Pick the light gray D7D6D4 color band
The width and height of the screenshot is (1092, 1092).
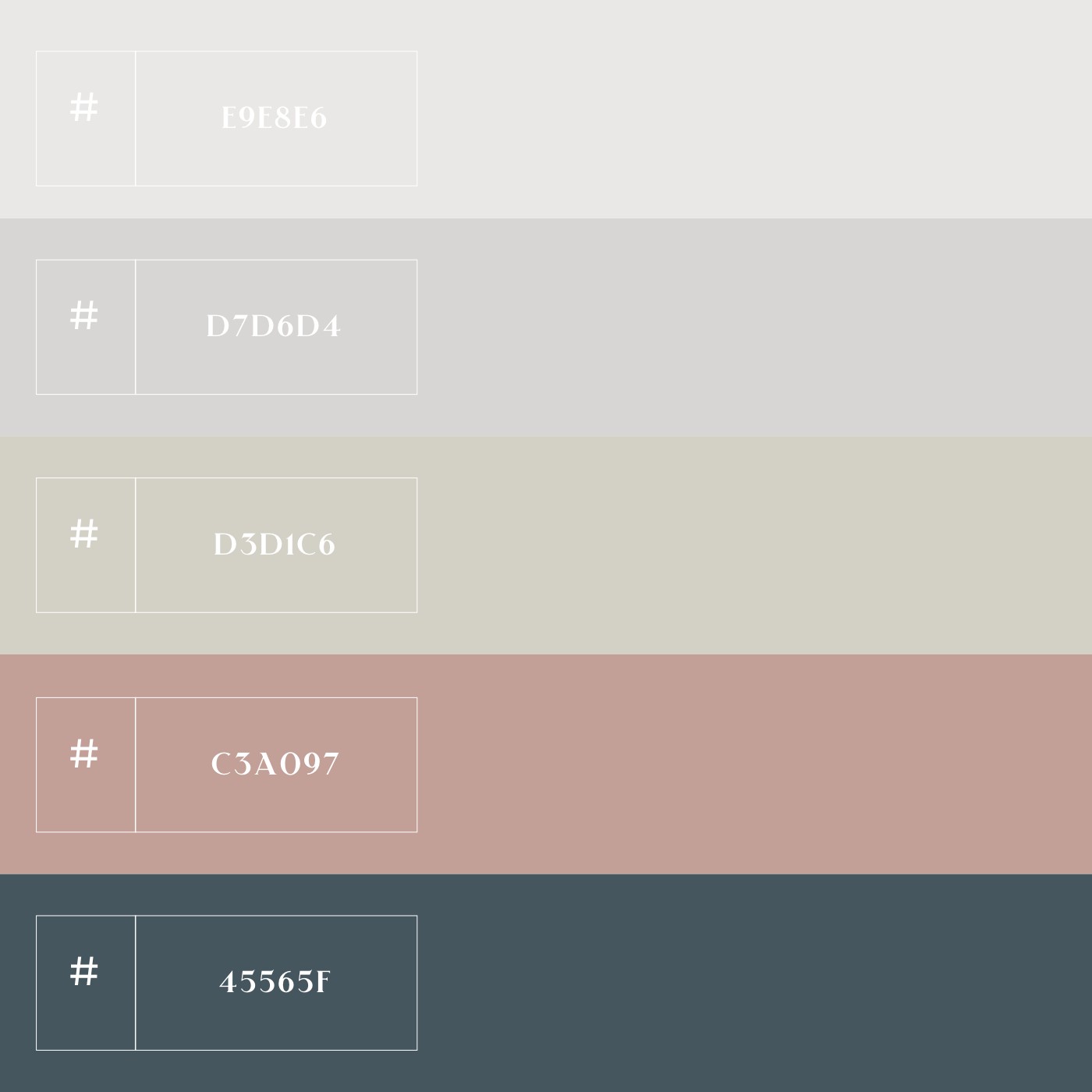546,327
